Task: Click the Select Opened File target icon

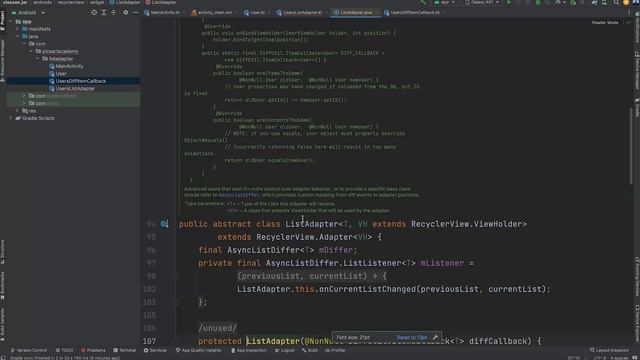Action: pos(94,13)
